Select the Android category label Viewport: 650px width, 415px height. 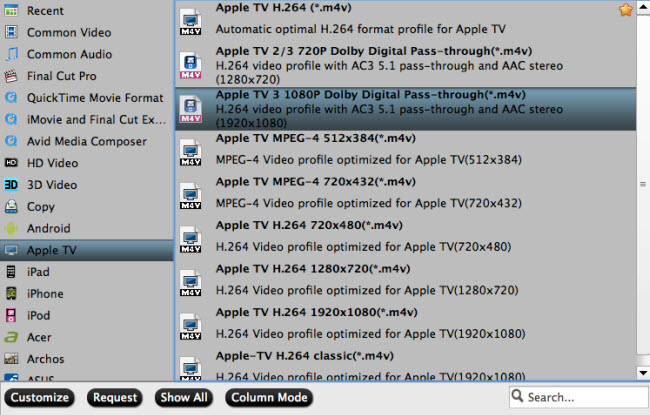pos(49,228)
